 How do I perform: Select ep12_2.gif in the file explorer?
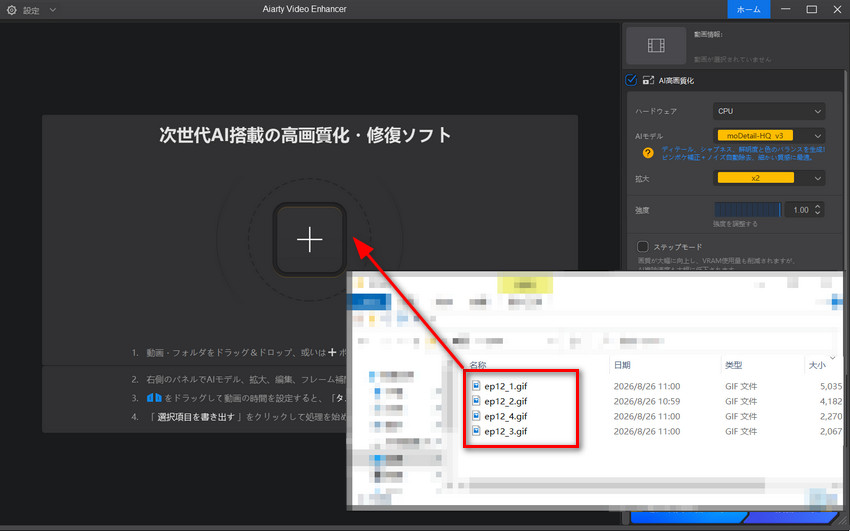(x=505, y=402)
